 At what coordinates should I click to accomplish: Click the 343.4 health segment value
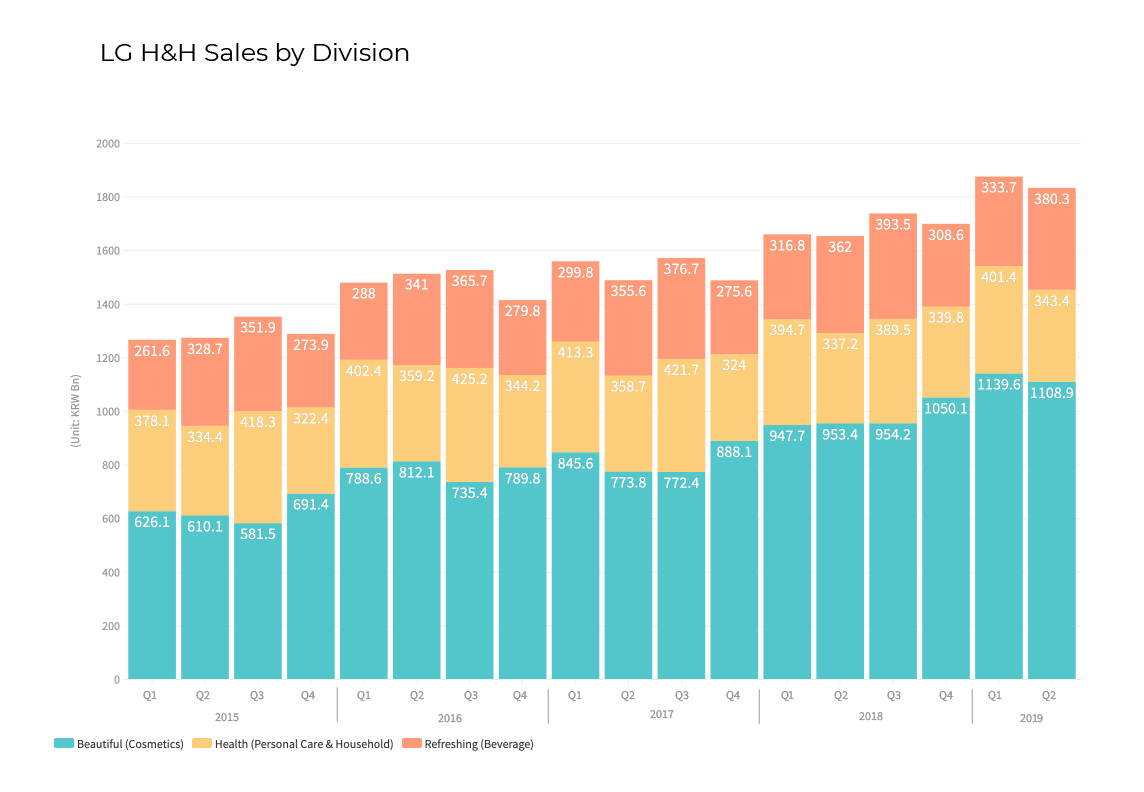pos(1051,301)
